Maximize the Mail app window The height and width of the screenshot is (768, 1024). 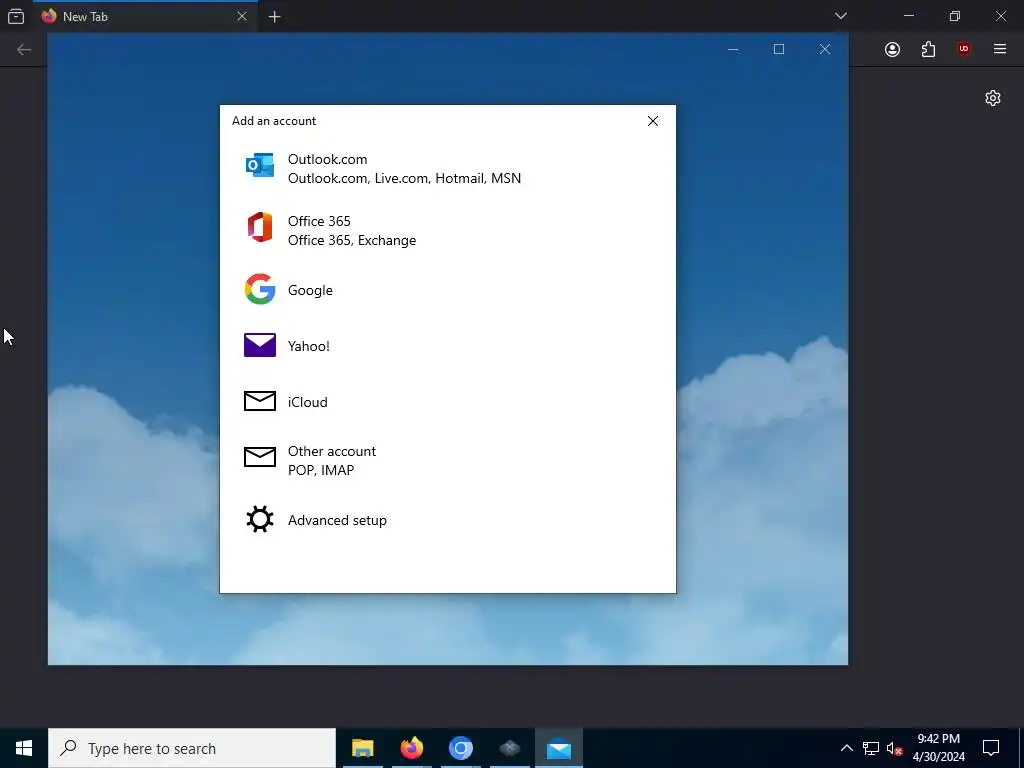778,49
